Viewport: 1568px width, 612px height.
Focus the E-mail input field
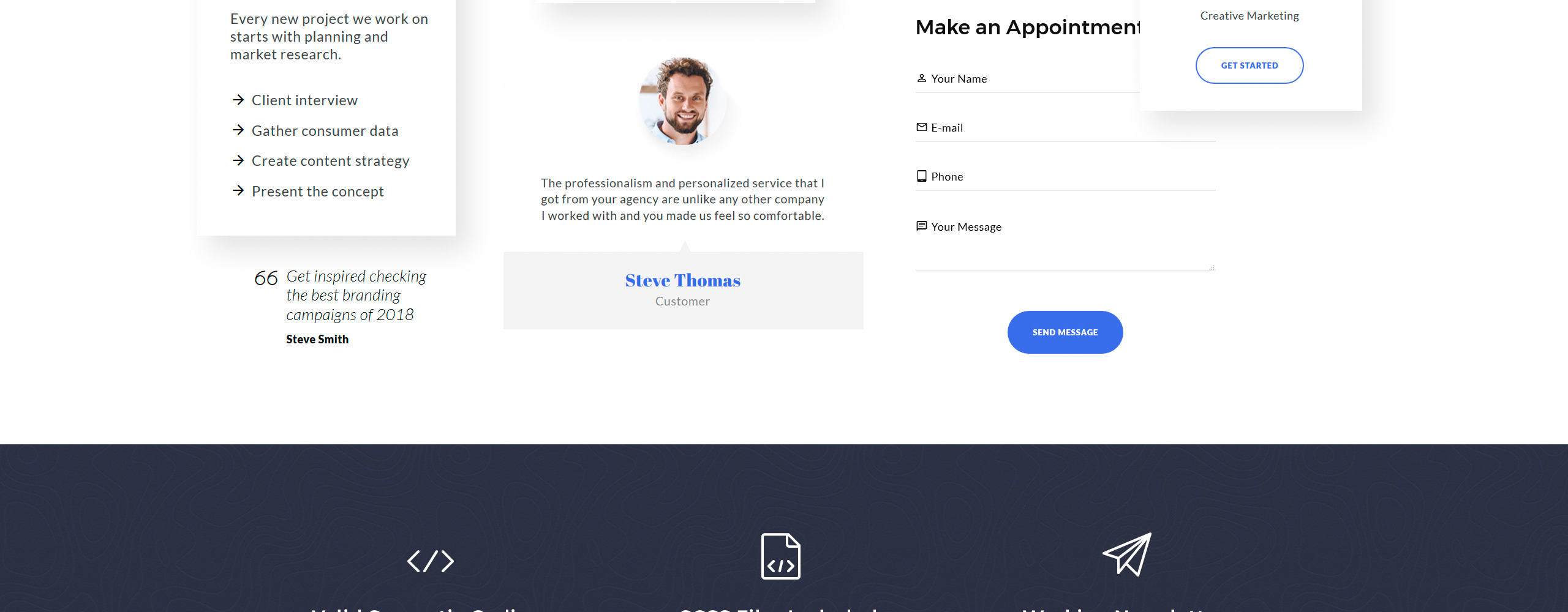point(1066,128)
